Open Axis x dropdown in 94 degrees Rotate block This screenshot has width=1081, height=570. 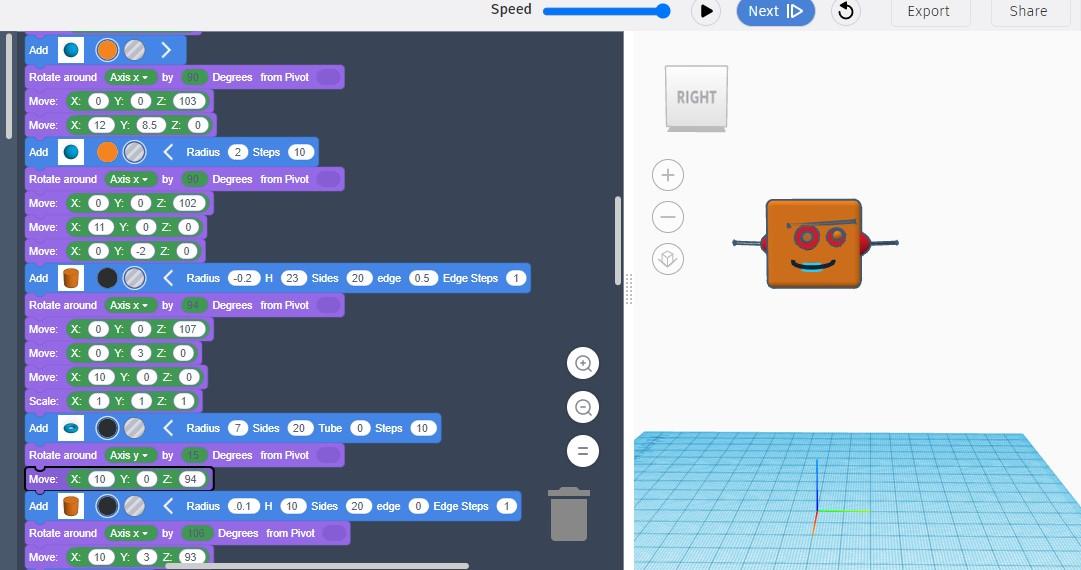click(x=129, y=305)
